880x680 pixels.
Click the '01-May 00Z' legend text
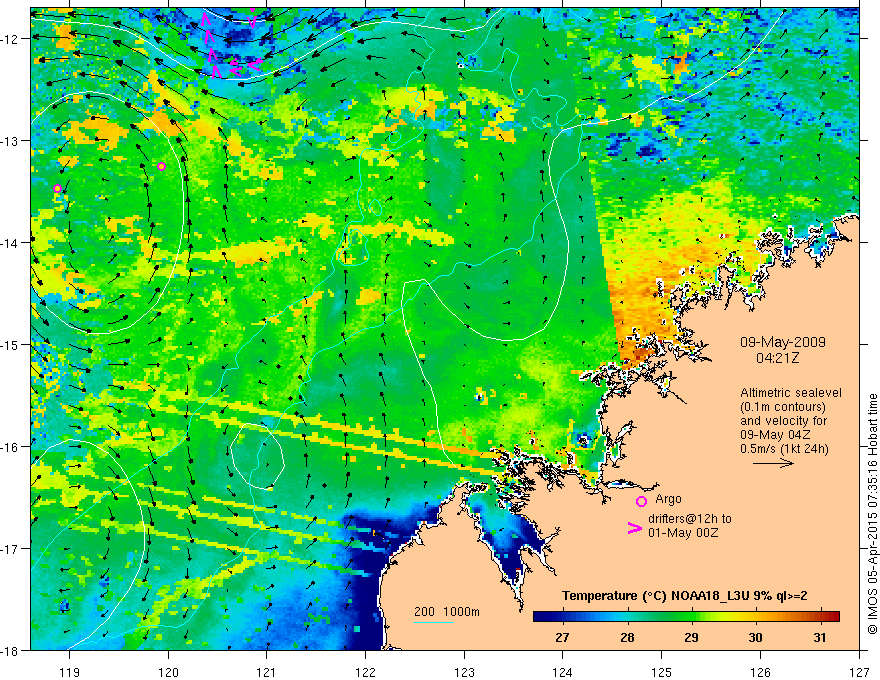point(683,532)
